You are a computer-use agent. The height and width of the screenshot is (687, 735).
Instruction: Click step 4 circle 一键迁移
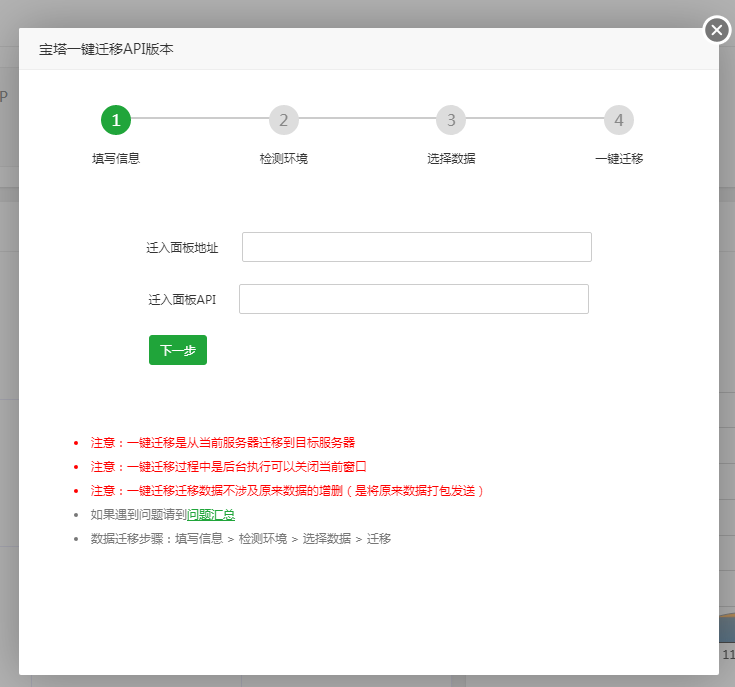[x=619, y=120]
